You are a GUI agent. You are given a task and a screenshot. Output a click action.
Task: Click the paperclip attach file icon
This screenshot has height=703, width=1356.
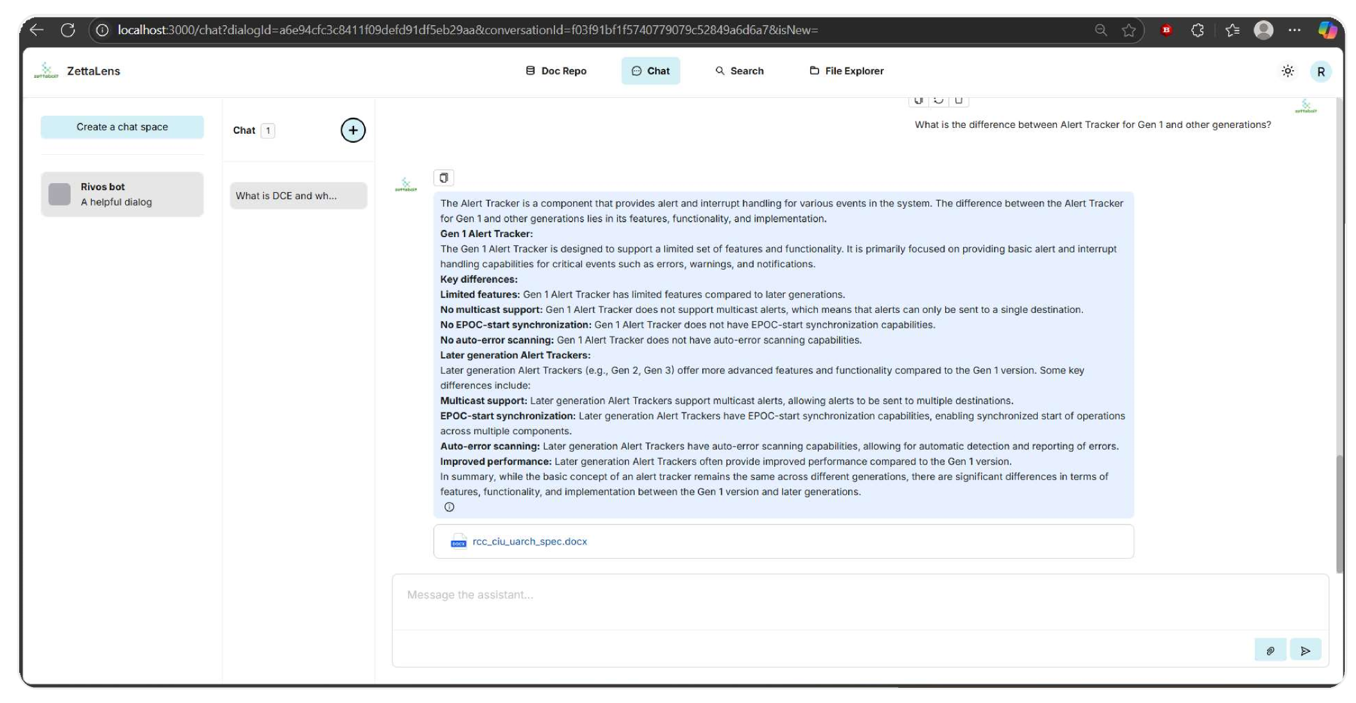(1270, 650)
